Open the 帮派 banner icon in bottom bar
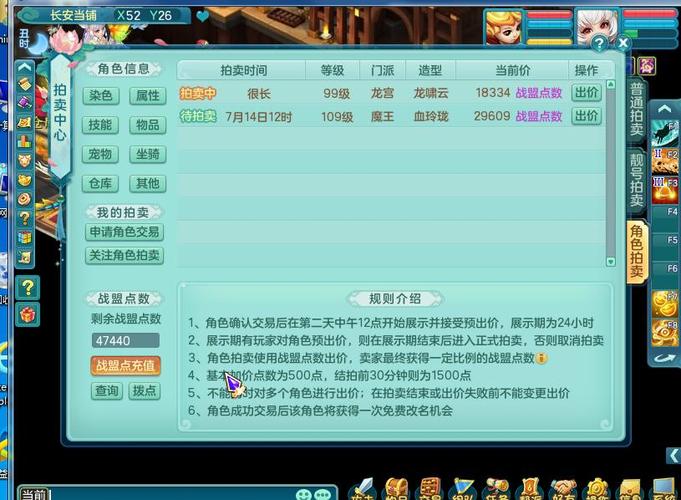Viewport: 681px width, 500px height. point(529,490)
